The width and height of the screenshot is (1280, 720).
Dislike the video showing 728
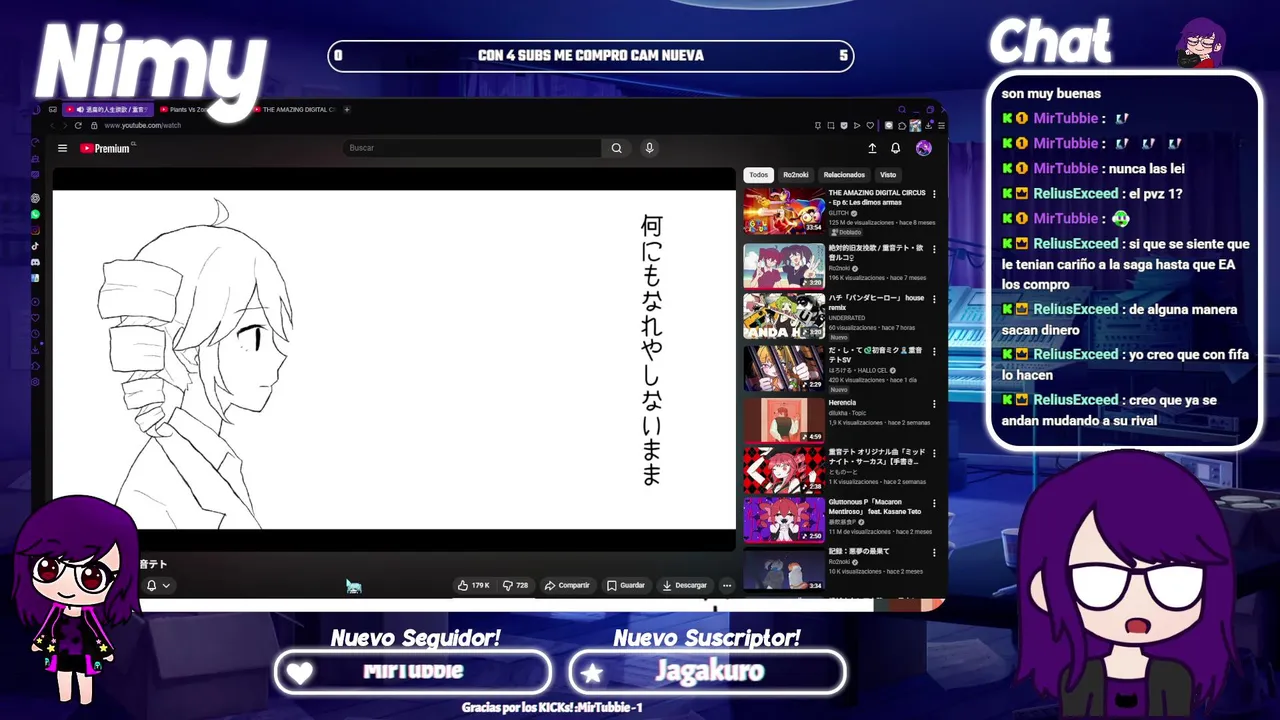[x=516, y=585]
